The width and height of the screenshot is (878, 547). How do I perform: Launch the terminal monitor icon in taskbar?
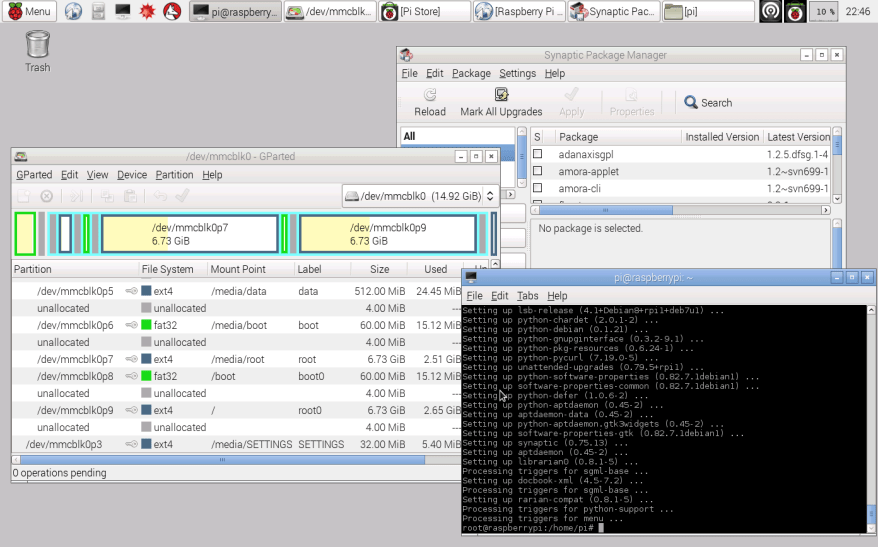tap(123, 11)
